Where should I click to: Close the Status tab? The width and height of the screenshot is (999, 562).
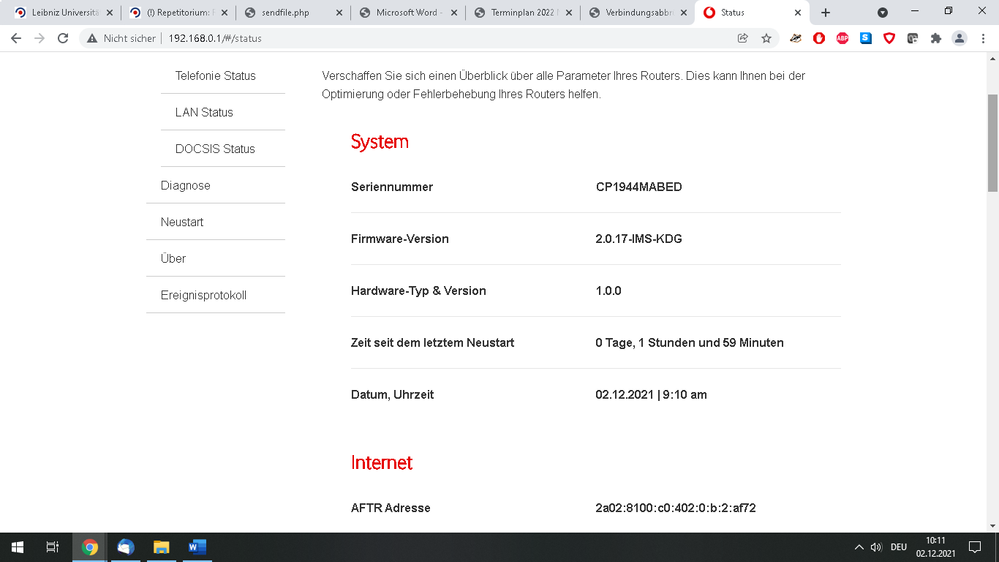pos(797,13)
